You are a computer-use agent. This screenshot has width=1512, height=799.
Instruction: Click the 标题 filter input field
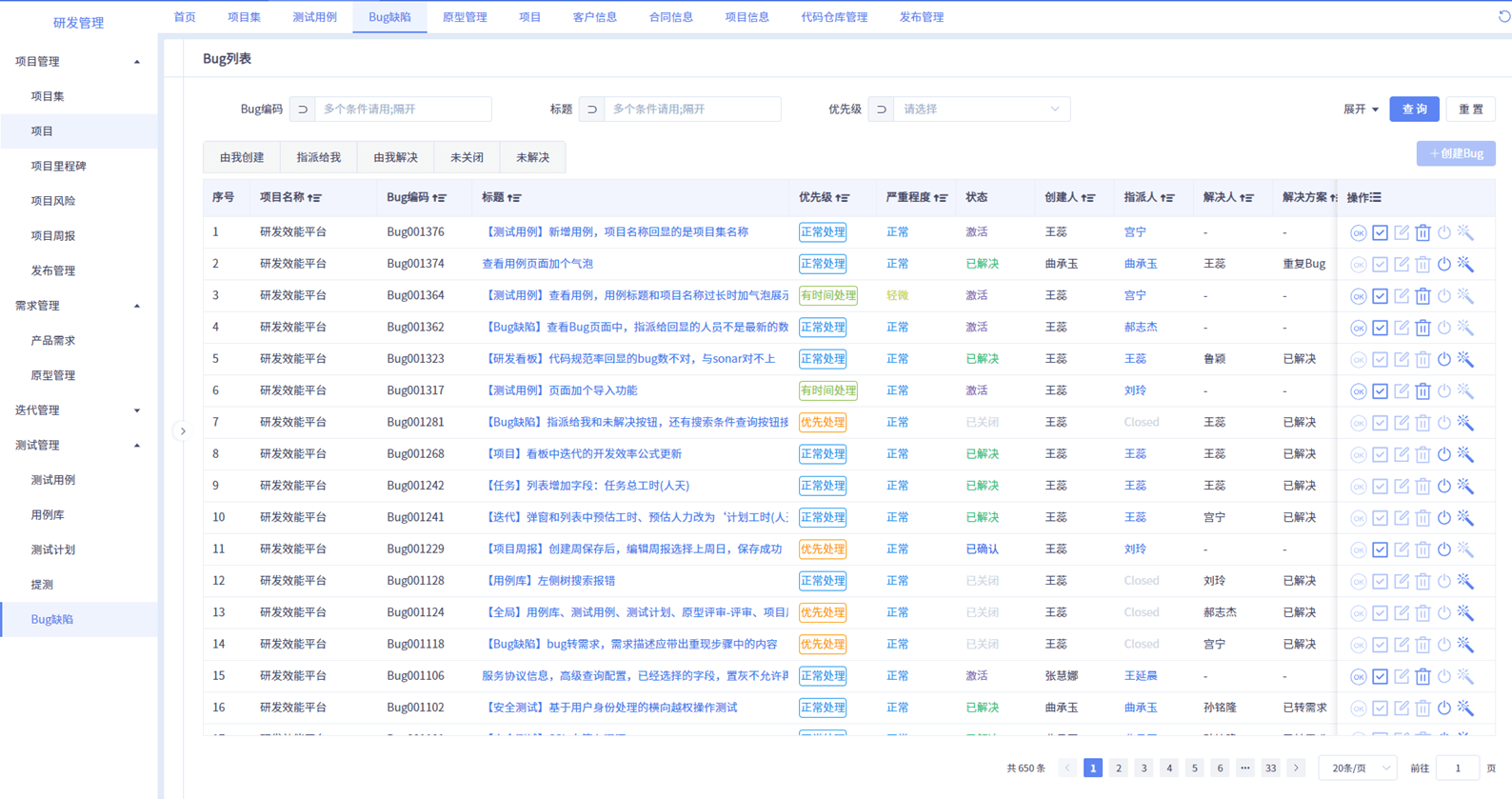(x=691, y=110)
